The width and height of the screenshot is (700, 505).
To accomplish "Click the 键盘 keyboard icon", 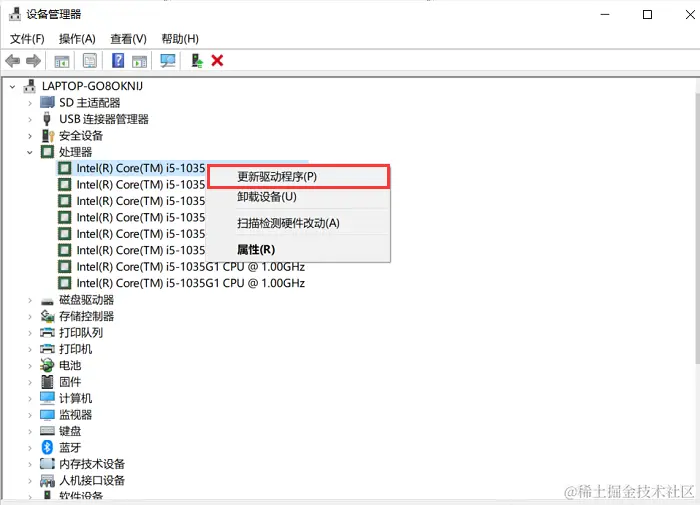I will pos(47,431).
